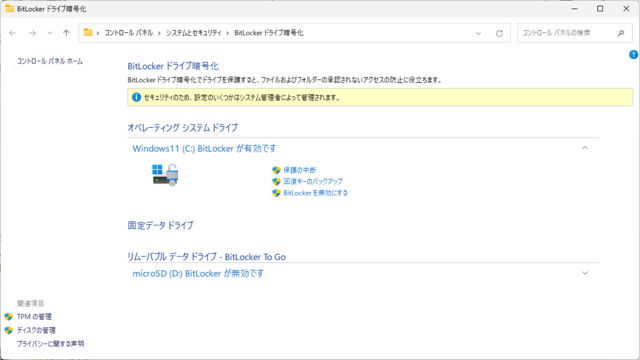This screenshot has height=360, width=640.
Task: Click the C drive lock icon
Action: 166,175
